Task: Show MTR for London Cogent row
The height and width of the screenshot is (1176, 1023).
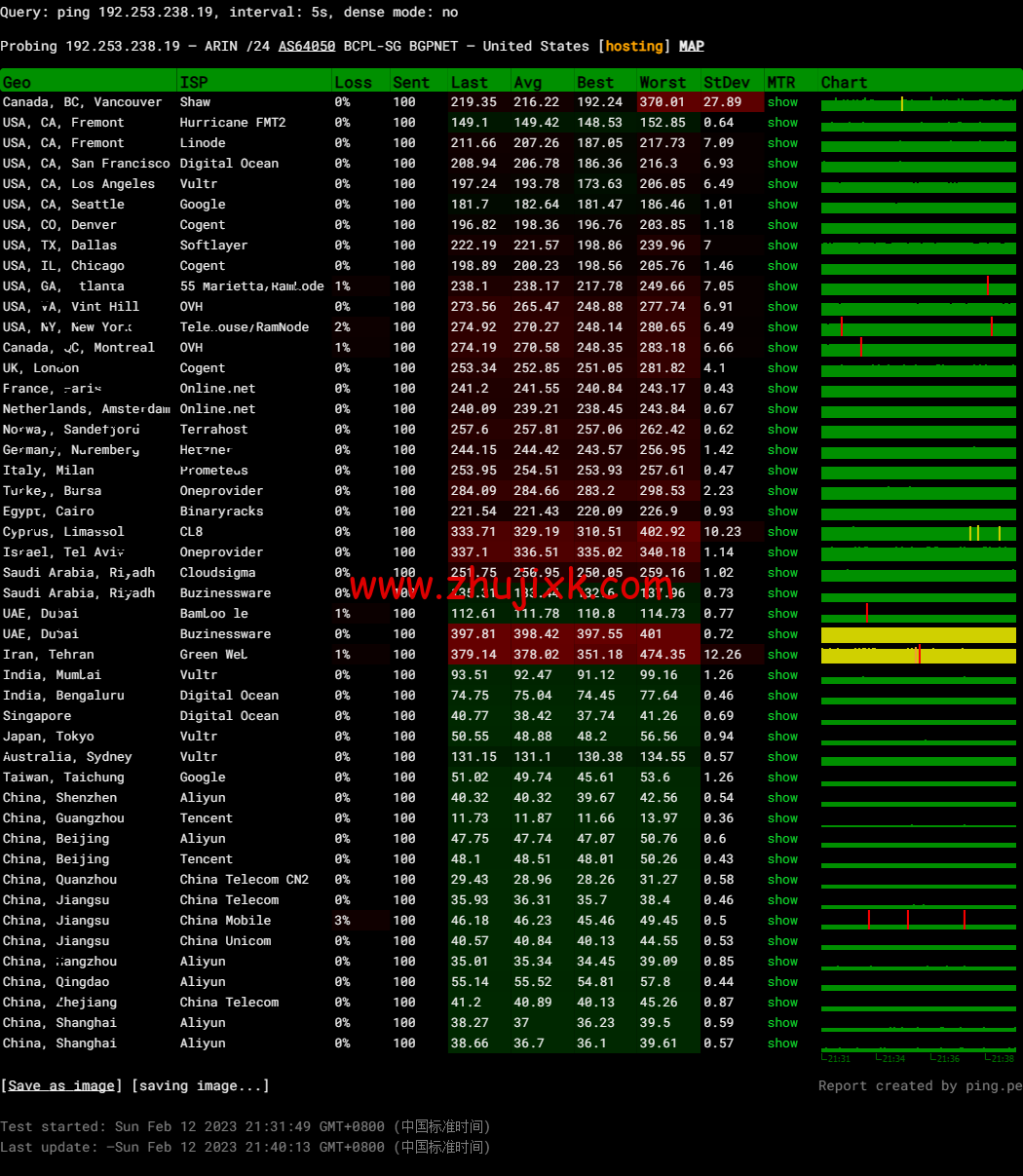Action: click(781, 368)
